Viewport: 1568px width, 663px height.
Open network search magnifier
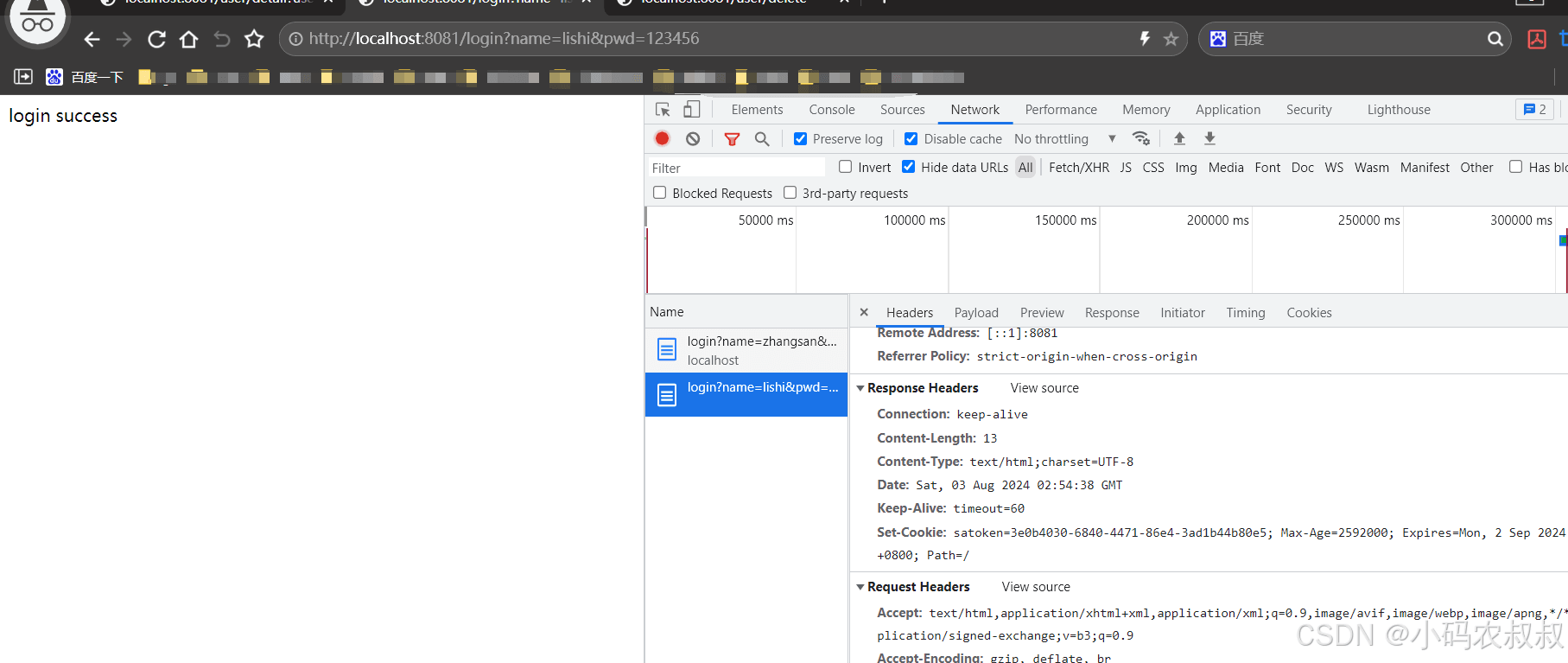pos(762,138)
